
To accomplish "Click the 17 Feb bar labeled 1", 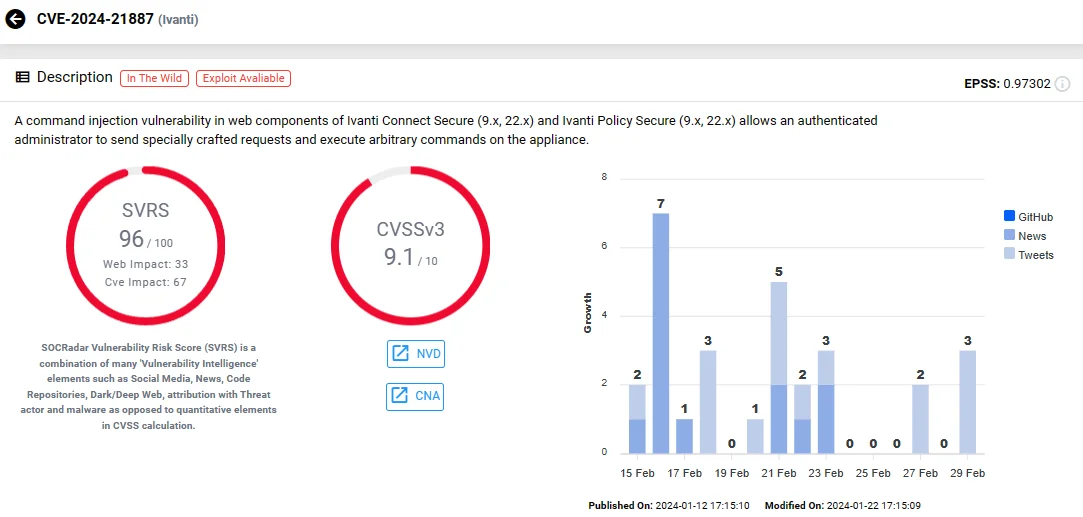I will [684, 436].
